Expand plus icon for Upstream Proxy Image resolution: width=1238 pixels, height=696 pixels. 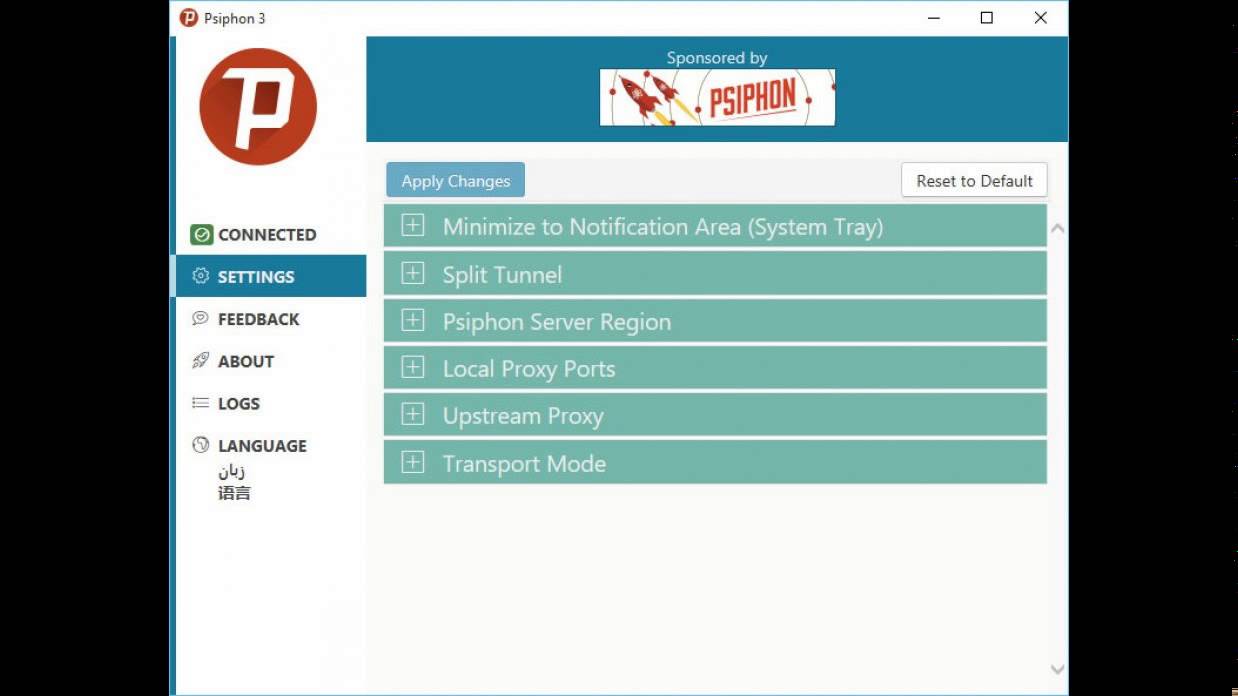(413, 414)
